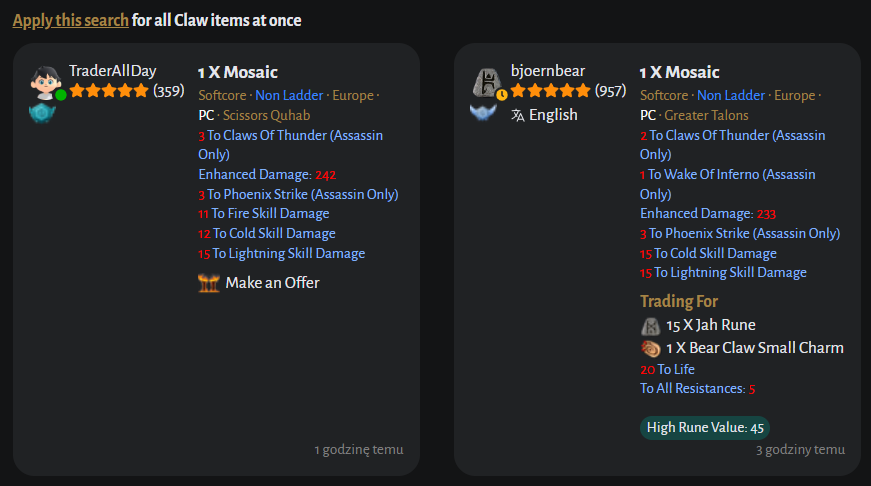Click the Apply this search link

tap(70, 20)
